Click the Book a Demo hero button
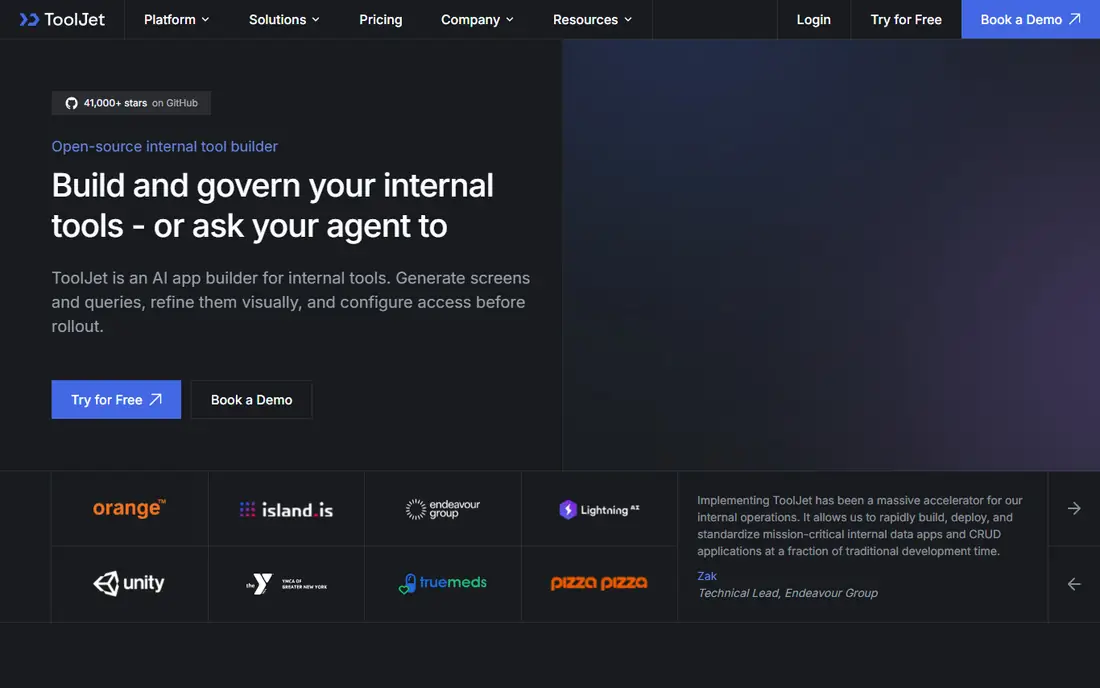1100x688 pixels. click(251, 400)
